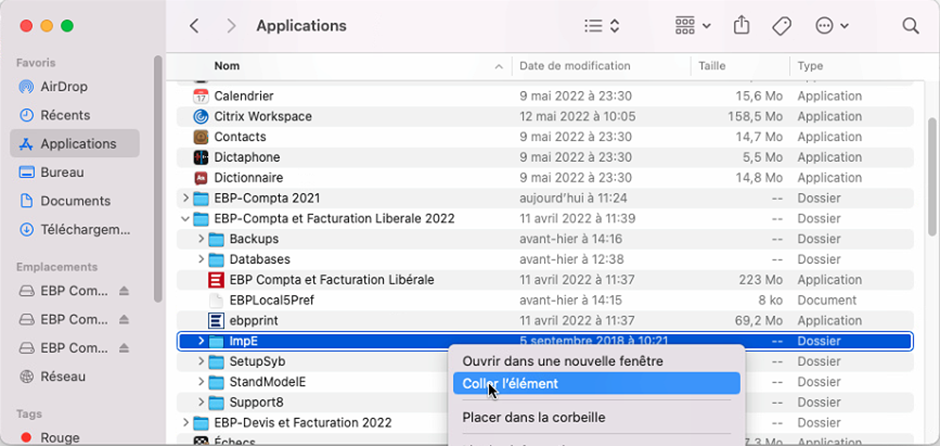Click the size value "223 Mo"
The width and height of the screenshot is (940, 446).
pyautogui.click(x=763, y=280)
